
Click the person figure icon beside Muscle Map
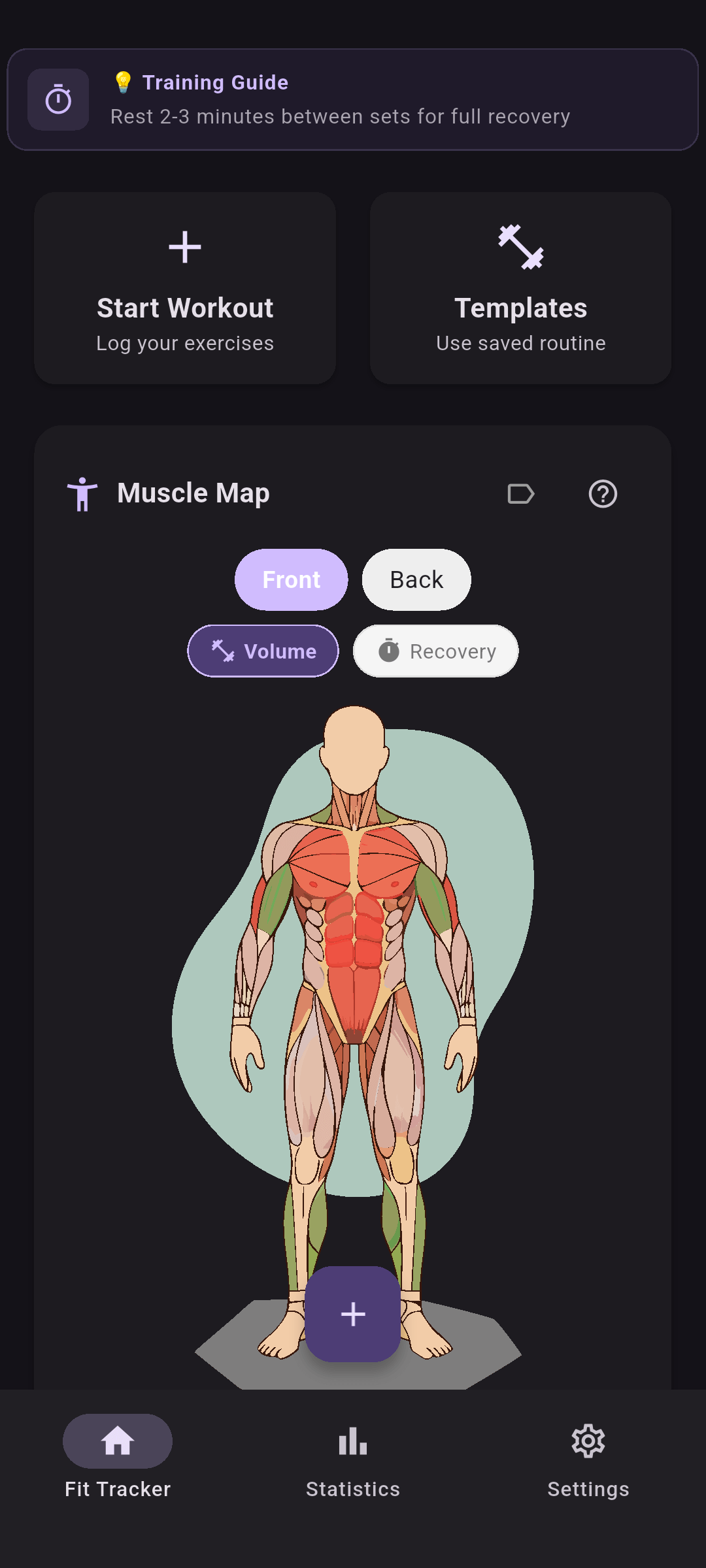tap(82, 494)
